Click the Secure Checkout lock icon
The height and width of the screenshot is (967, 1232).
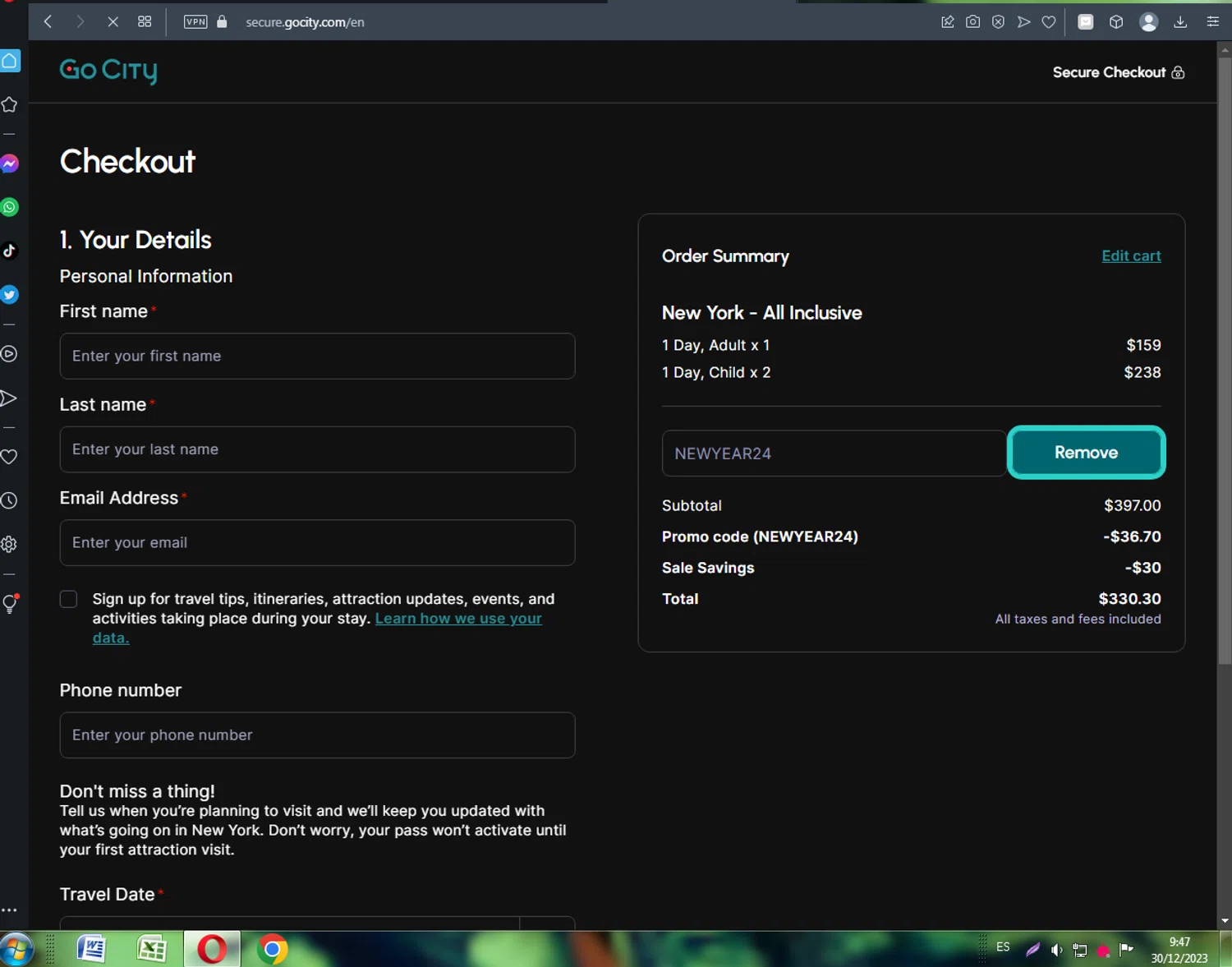point(1178,72)
